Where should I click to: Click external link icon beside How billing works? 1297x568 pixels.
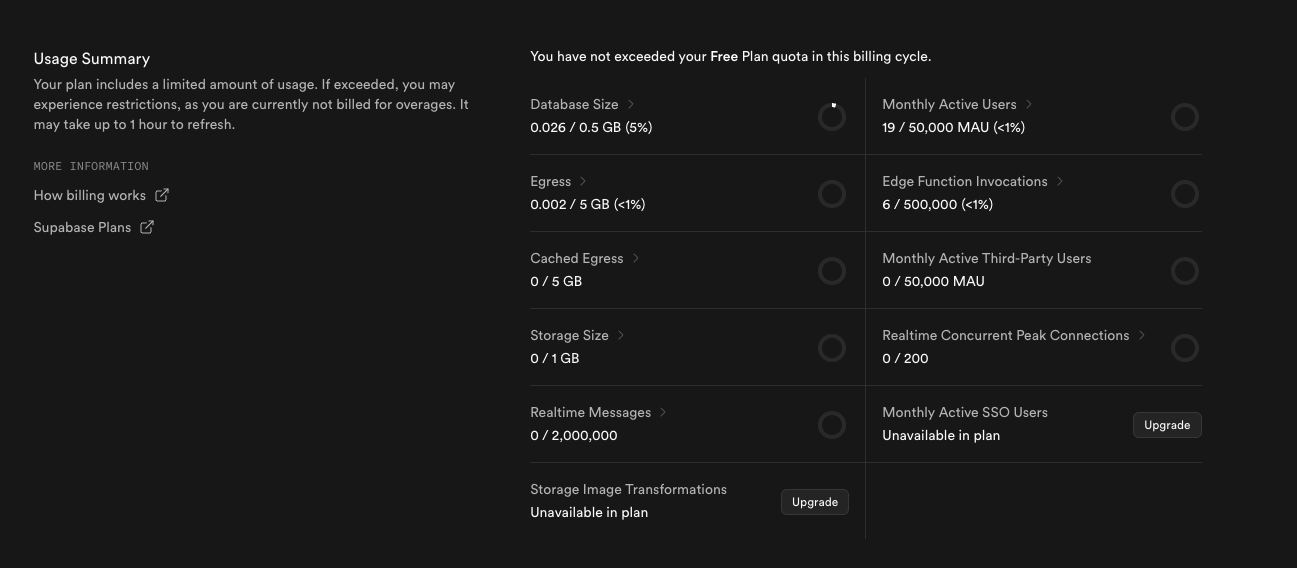point(162,195)
